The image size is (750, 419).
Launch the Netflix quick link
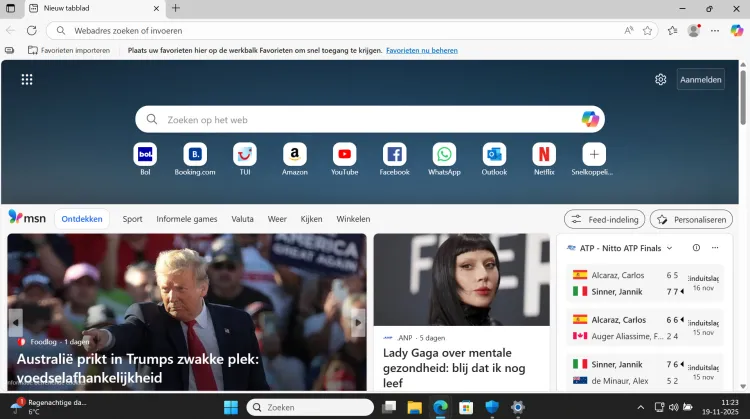(544, 155)
